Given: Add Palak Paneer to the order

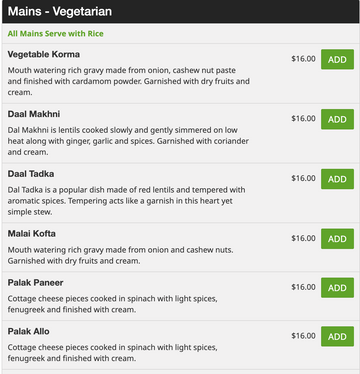Looking at the screenshot, I should [x=337, y=288].
